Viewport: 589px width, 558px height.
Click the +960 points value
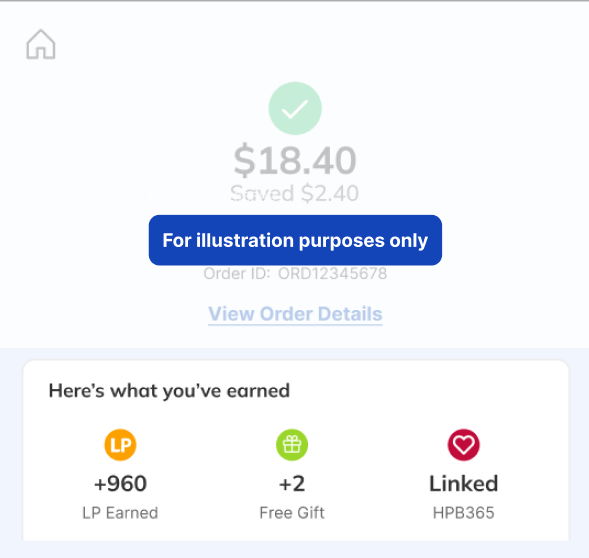[x=120, y=484]
